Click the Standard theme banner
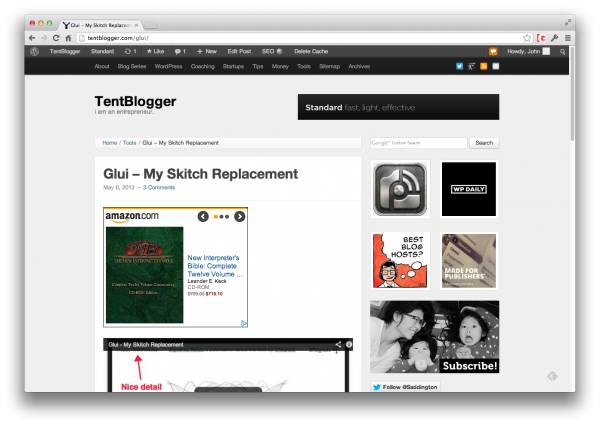 point(398,107)
